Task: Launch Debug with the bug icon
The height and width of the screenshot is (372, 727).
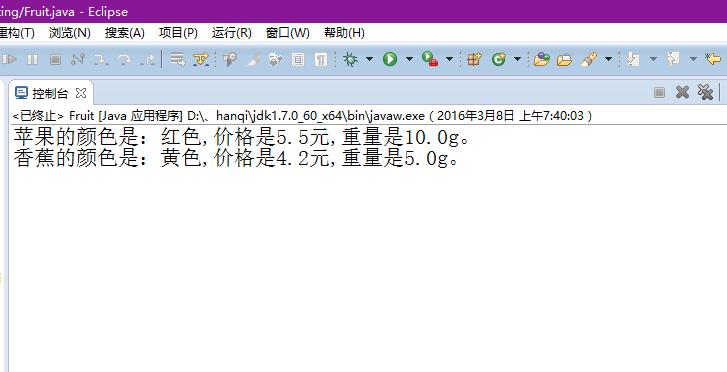Action: (x=351, y=59)
